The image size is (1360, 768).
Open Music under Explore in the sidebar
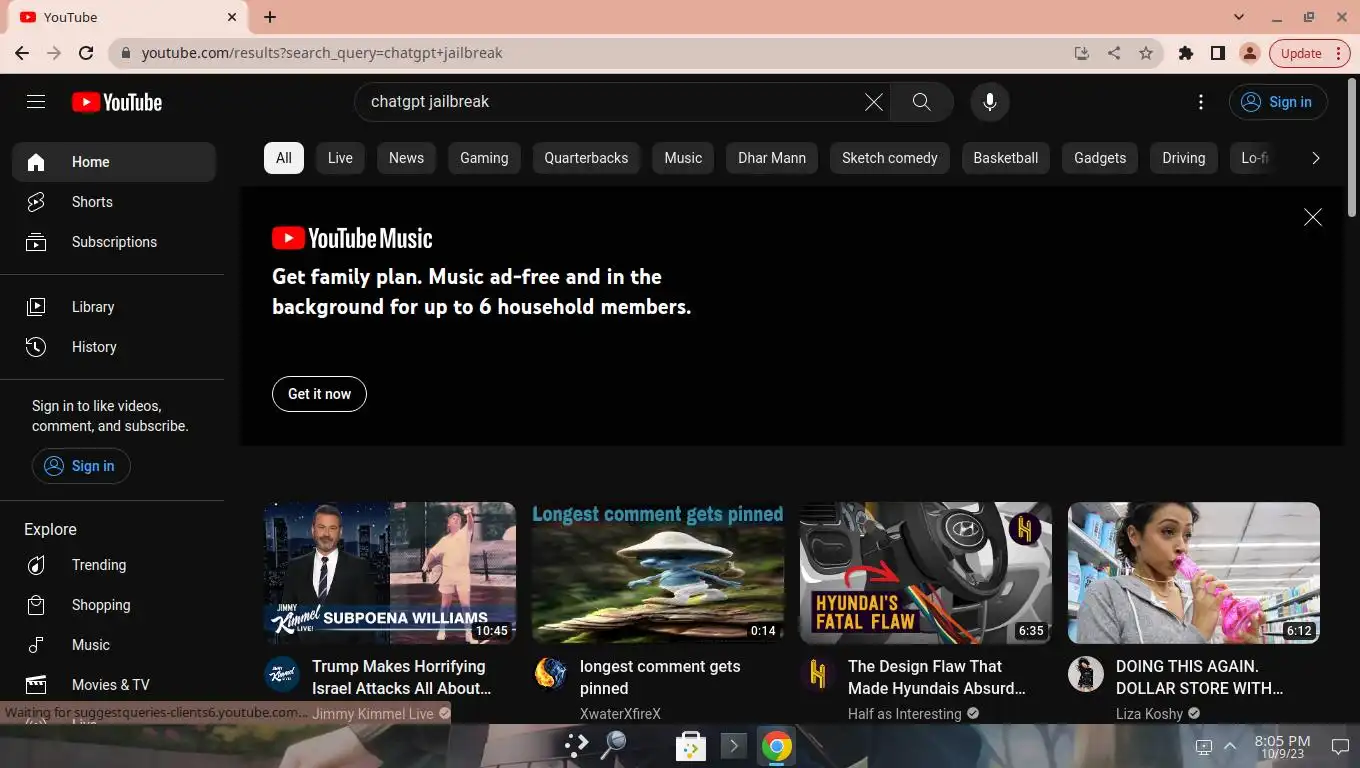coord(114,645)
